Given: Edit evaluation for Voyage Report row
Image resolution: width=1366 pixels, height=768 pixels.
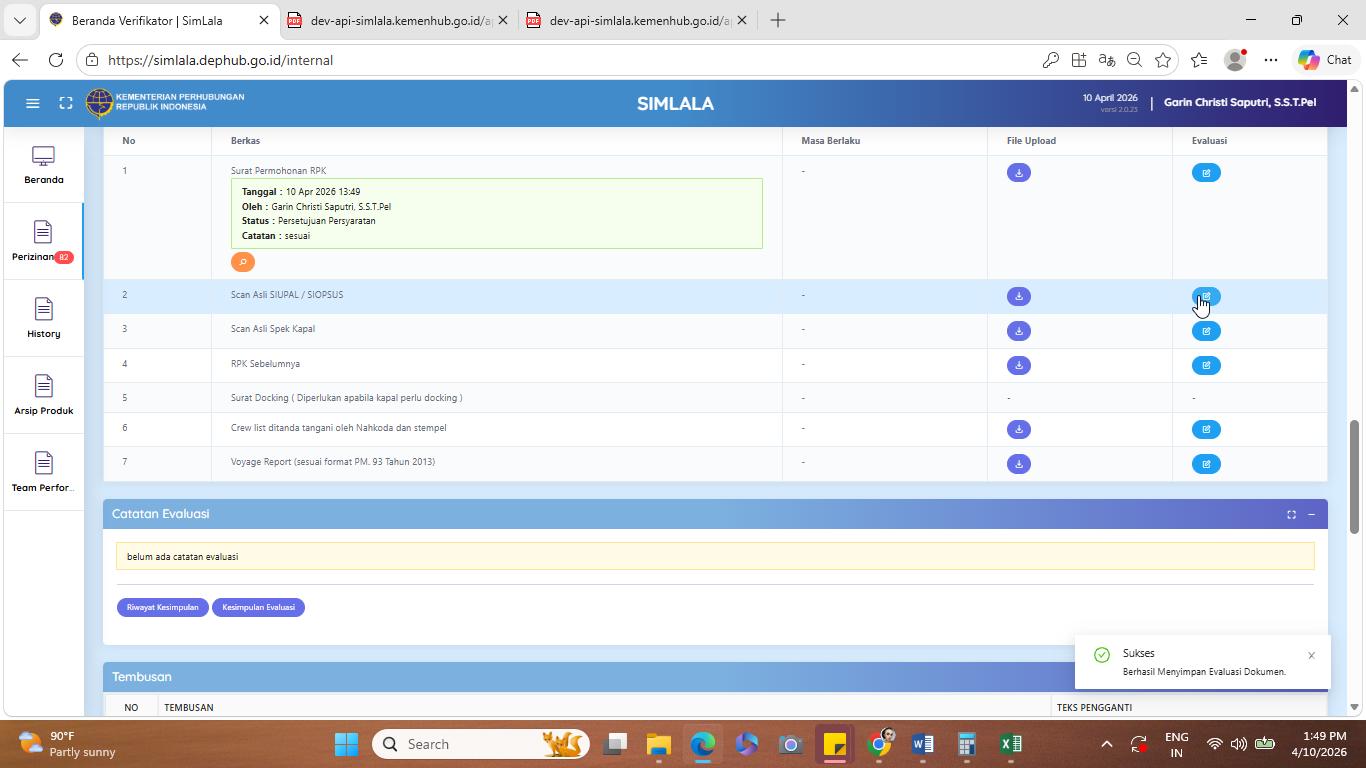Looking at the screenshot, I should (1206, 464).
